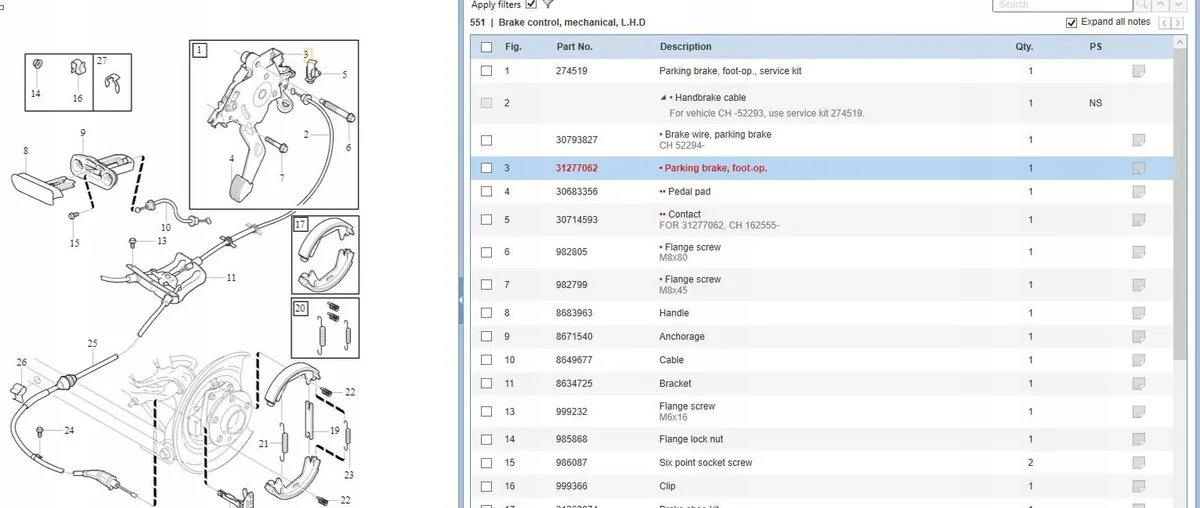Open note icon for Handle row
The height and width of the screenshot is (508, 1200).
1138,313
